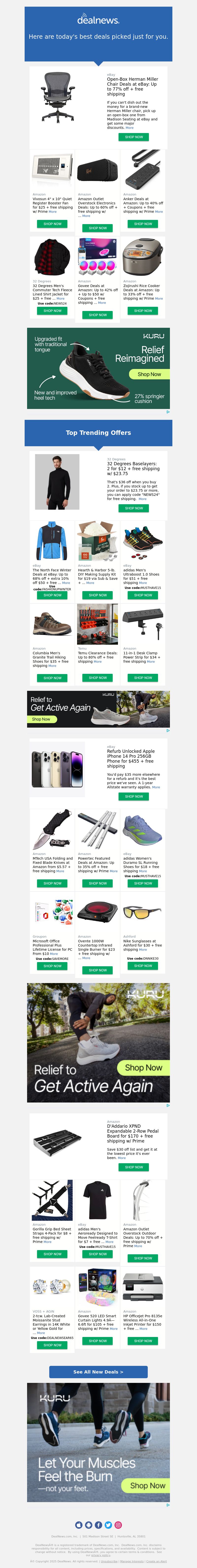Shop Now for the iPhone 14 Pro deal
The height and width of the screenshot is (1568, 197).
coord(134,796)
